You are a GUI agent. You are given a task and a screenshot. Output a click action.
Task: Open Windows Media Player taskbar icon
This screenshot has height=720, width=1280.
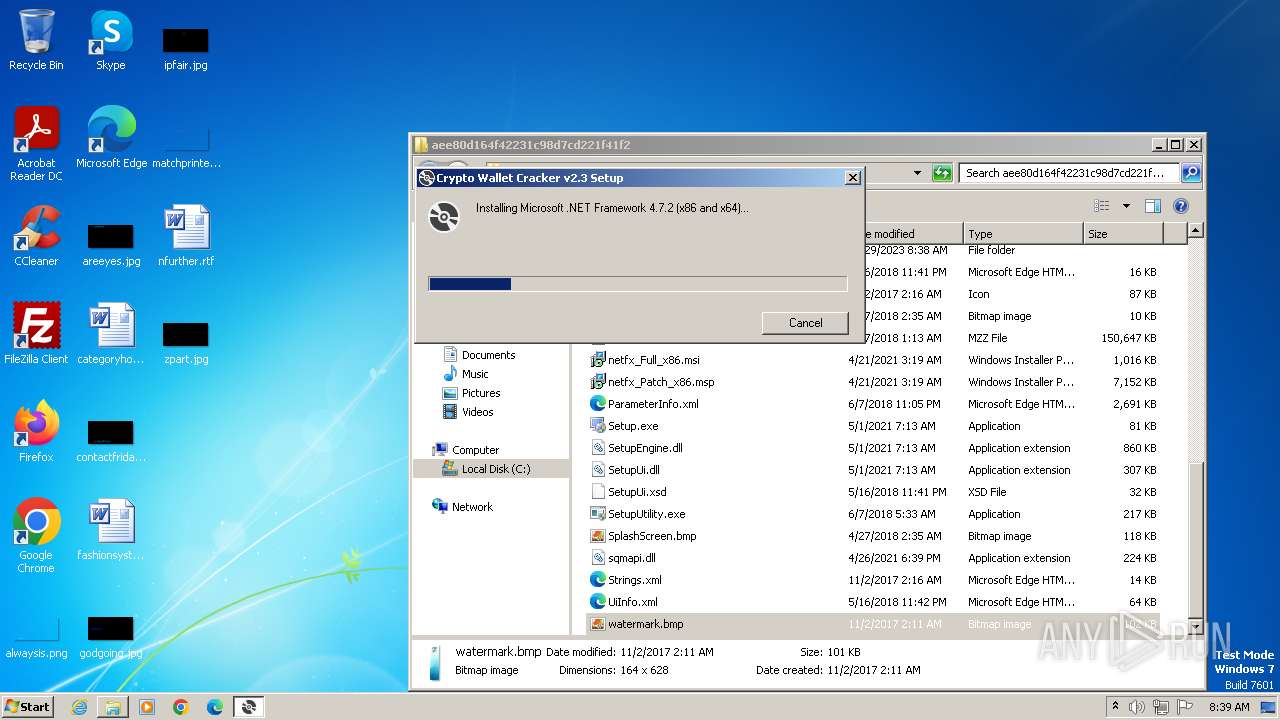pos(147,707)
